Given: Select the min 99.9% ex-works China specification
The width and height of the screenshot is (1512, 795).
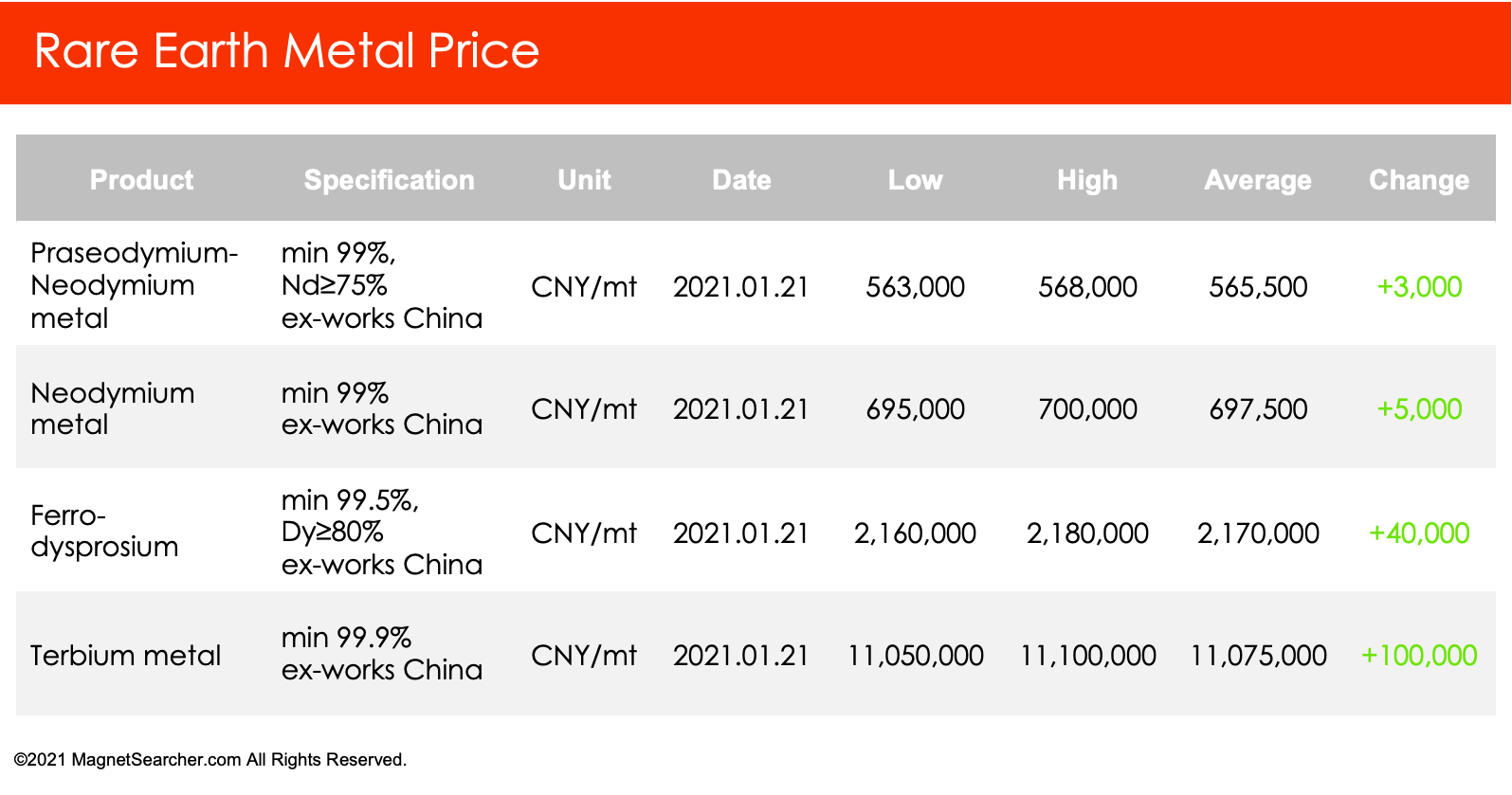Looking at the screenshot, I should pos(381,654).
